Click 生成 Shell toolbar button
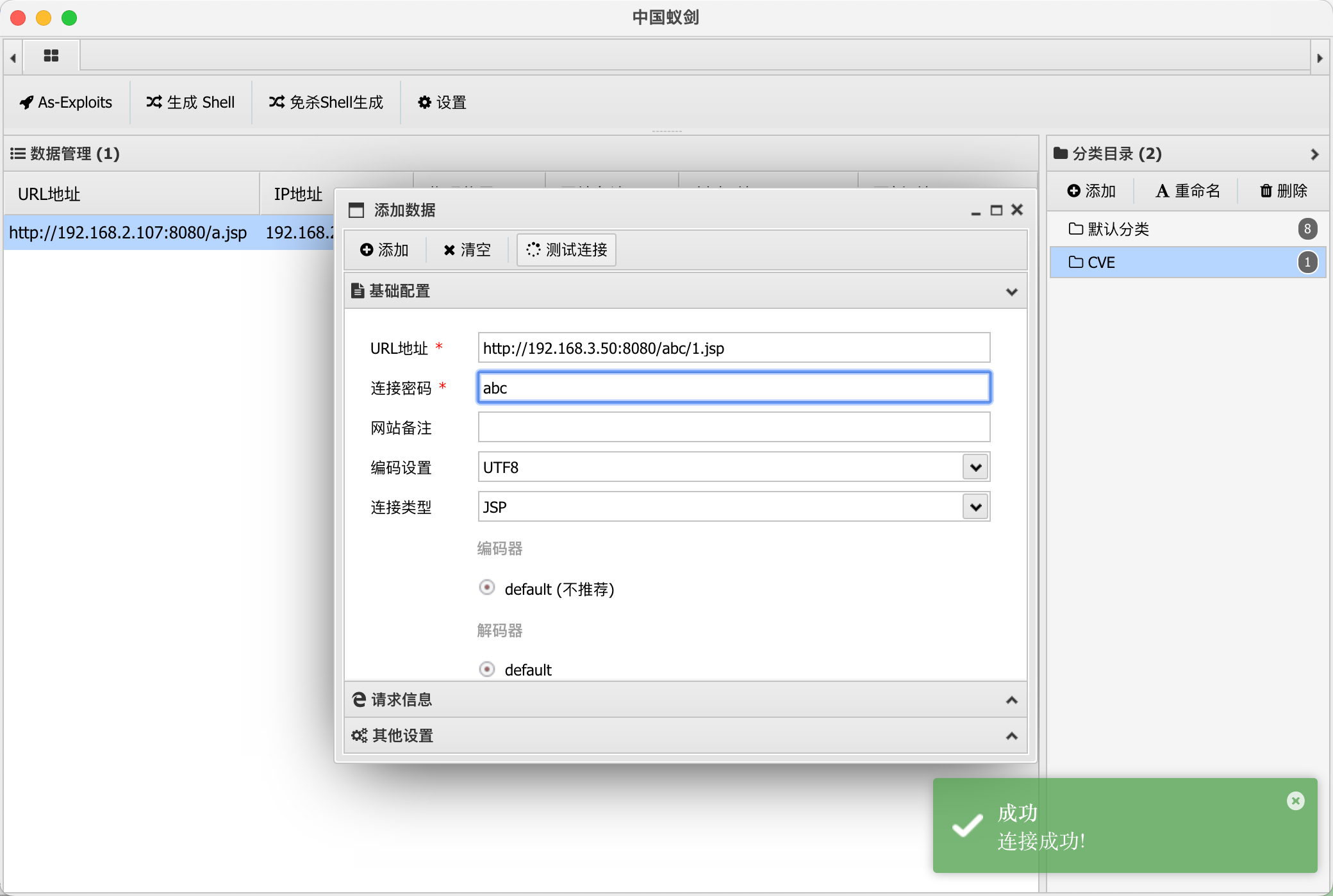Image resolution: width=1333 pixels, height=896 pixels. 190,103
